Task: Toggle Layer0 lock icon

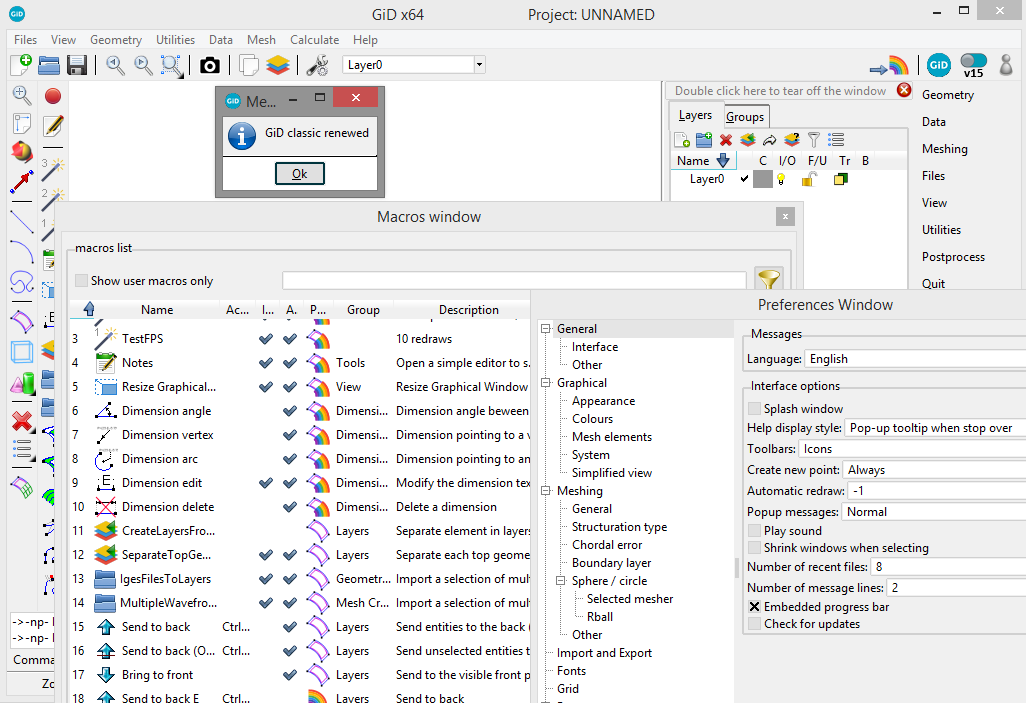Action: tap(809, 179)
